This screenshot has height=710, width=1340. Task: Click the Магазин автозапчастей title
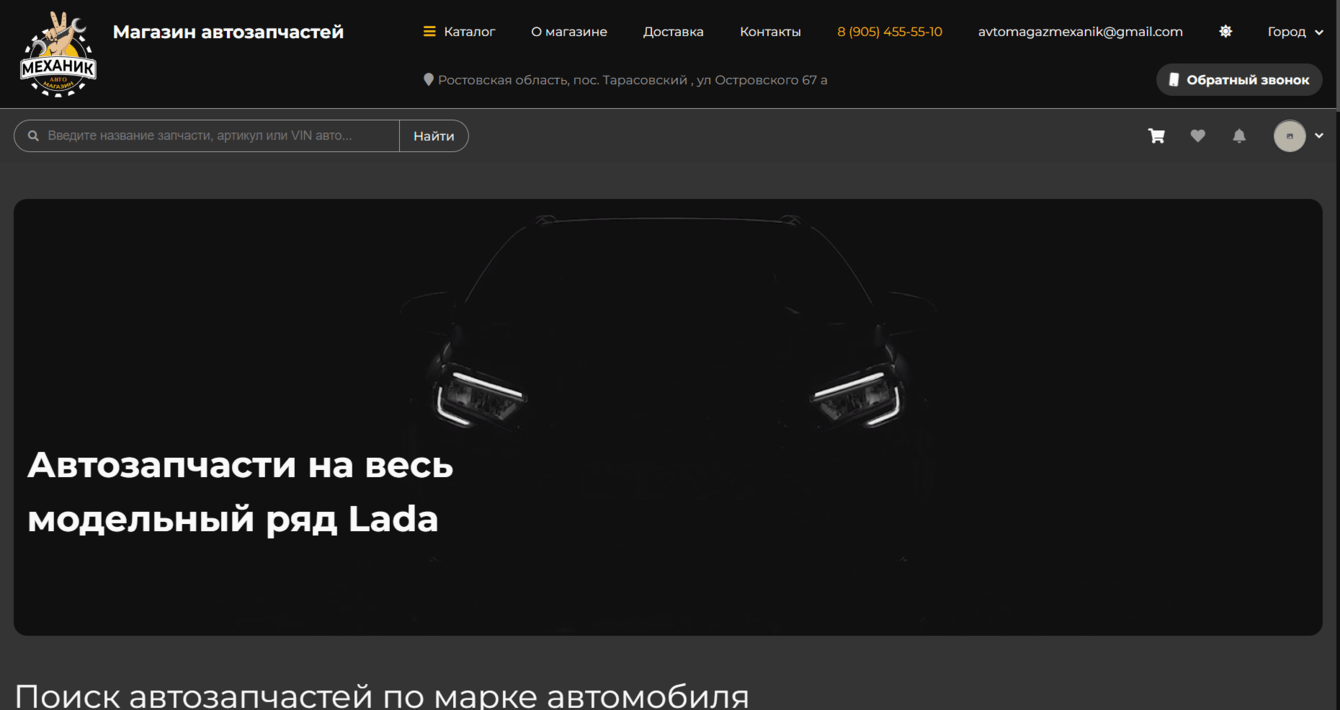228,32
